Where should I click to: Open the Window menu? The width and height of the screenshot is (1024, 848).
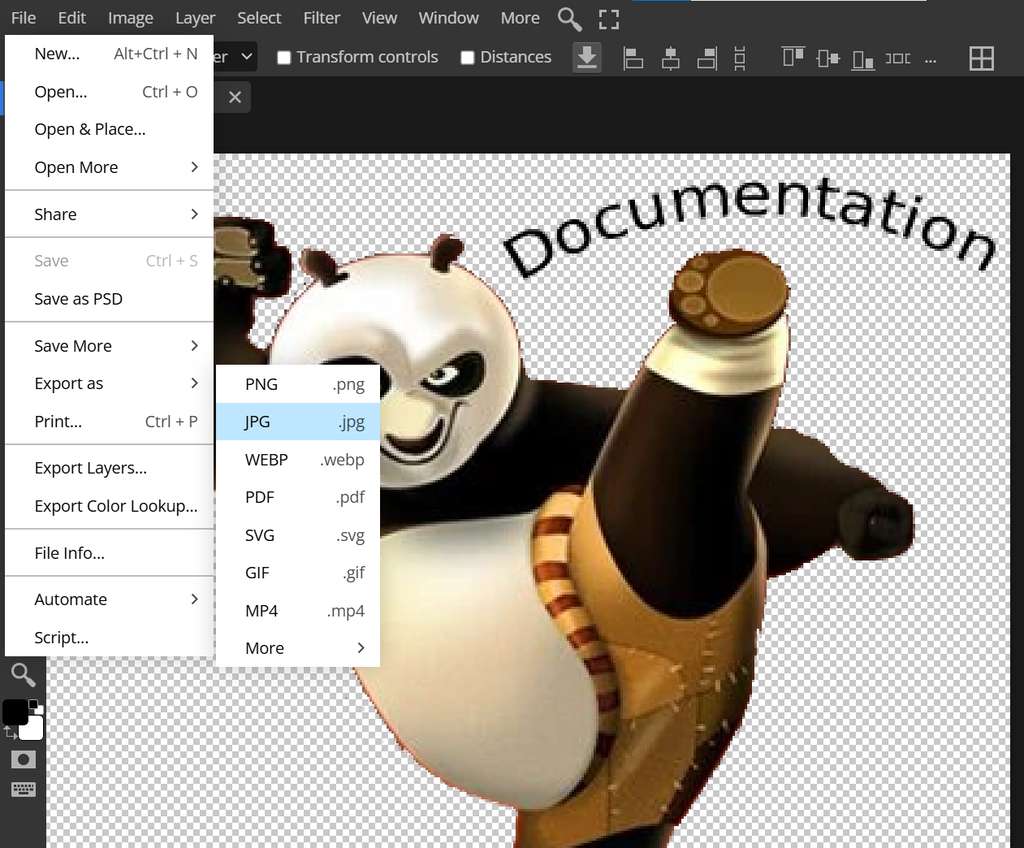click(x=449, y=18)
